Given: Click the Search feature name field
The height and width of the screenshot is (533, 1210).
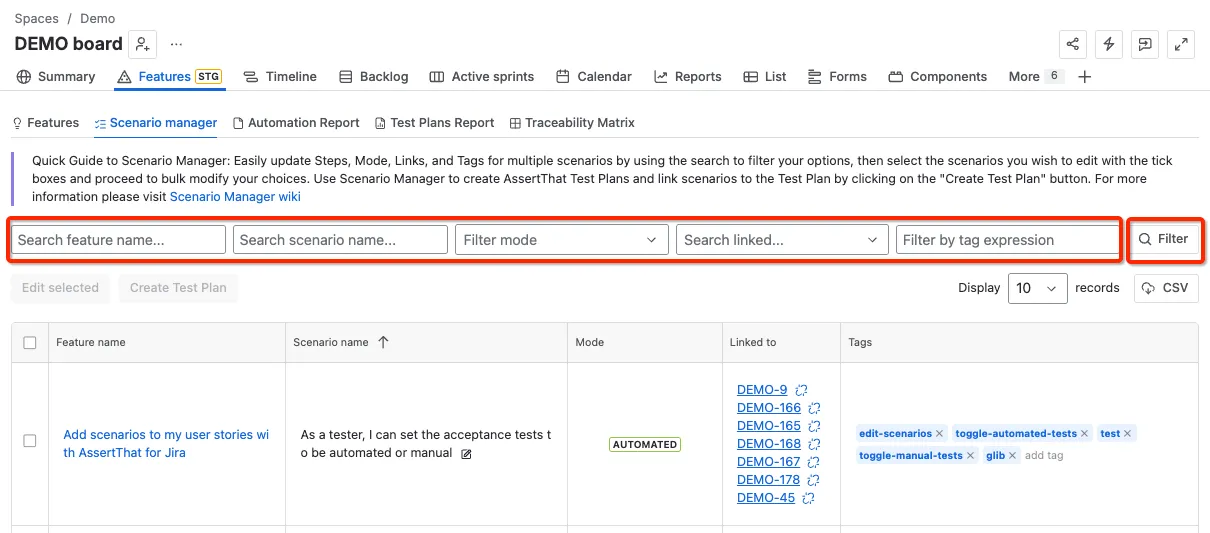Looking at the screenshot, I should point(119,240).
